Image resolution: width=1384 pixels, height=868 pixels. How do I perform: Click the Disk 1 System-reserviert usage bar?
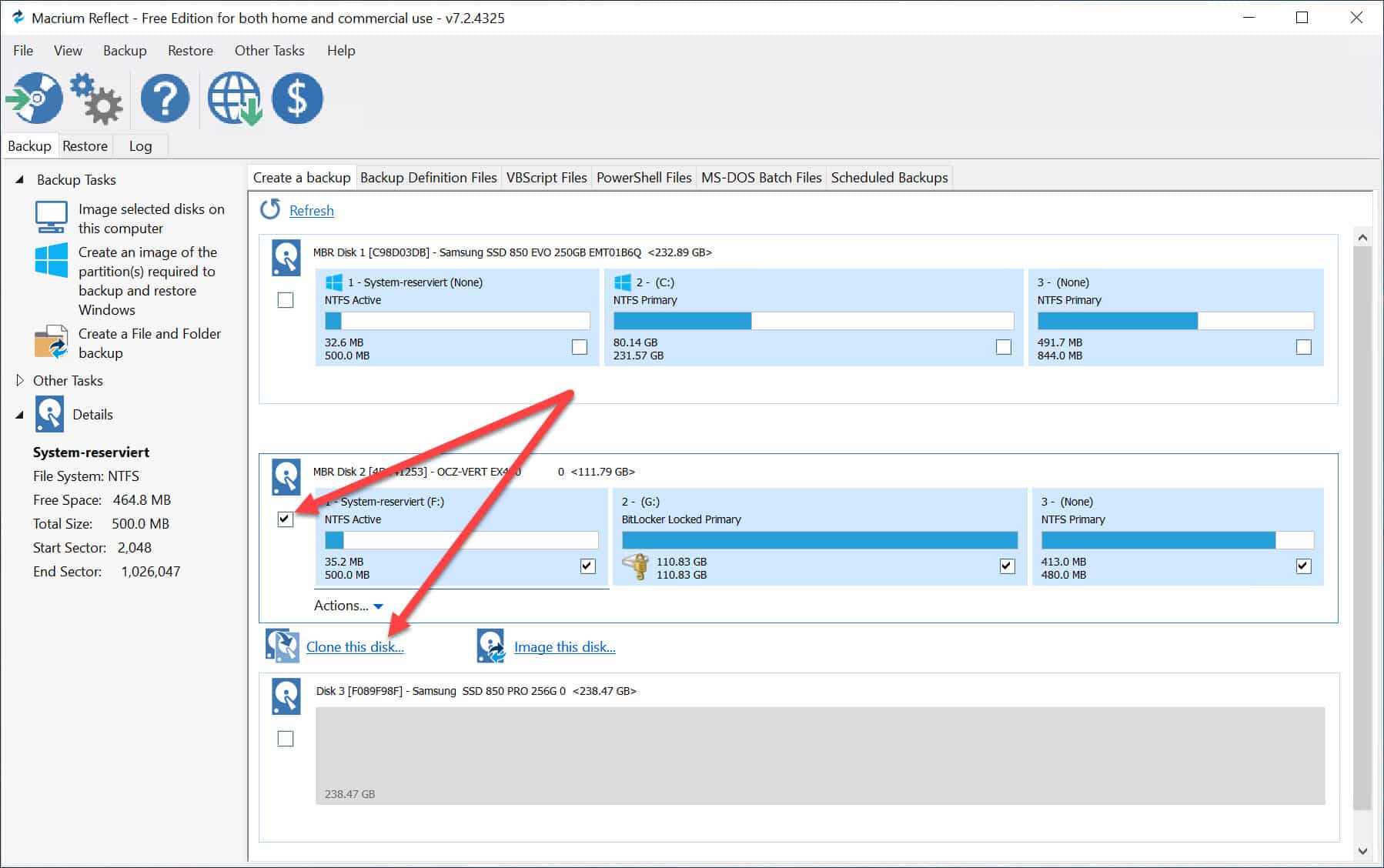coord(457,321)
